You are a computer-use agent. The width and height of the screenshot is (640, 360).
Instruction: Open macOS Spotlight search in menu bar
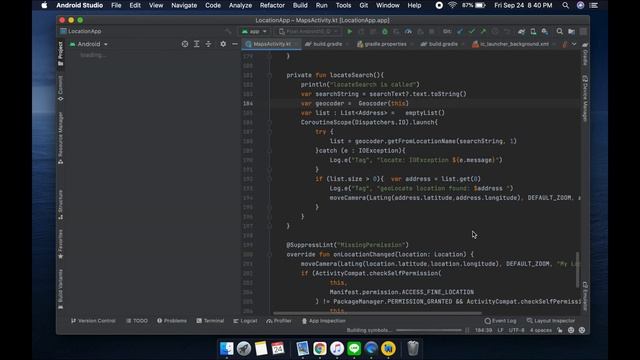(x=565, y=5)
